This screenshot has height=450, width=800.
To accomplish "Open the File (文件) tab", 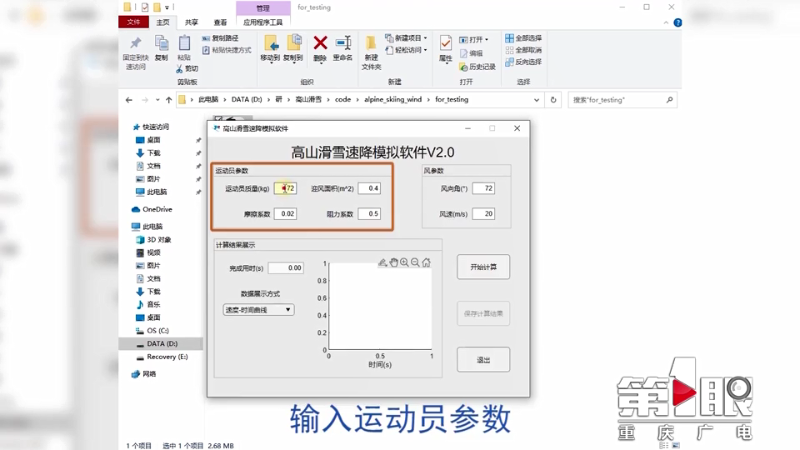I will 134,22.
